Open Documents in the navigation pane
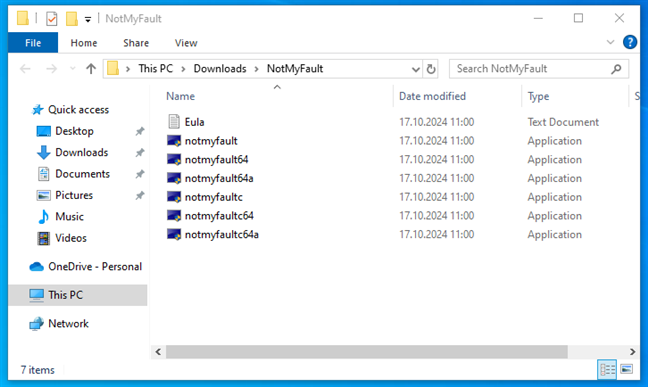 [x=82, y=174]
